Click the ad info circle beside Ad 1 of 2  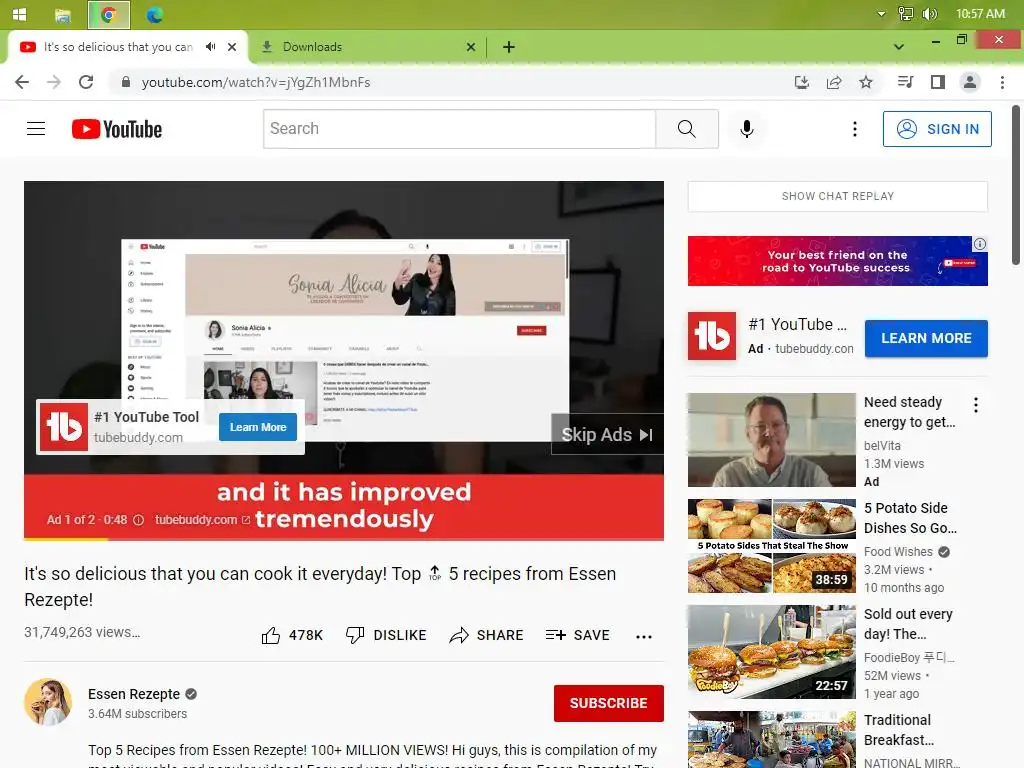138,520
